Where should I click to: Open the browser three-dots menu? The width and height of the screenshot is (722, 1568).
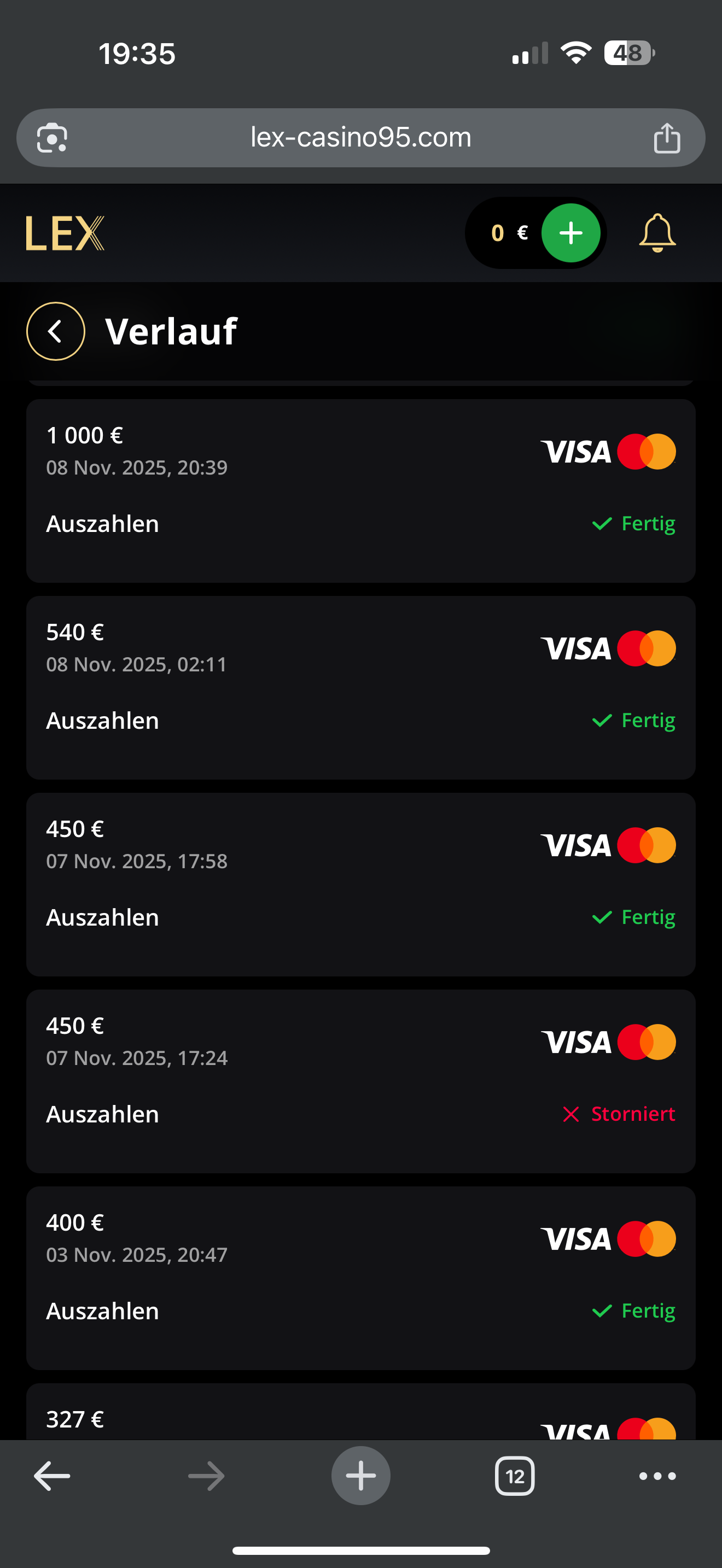tap(657, 1476)
